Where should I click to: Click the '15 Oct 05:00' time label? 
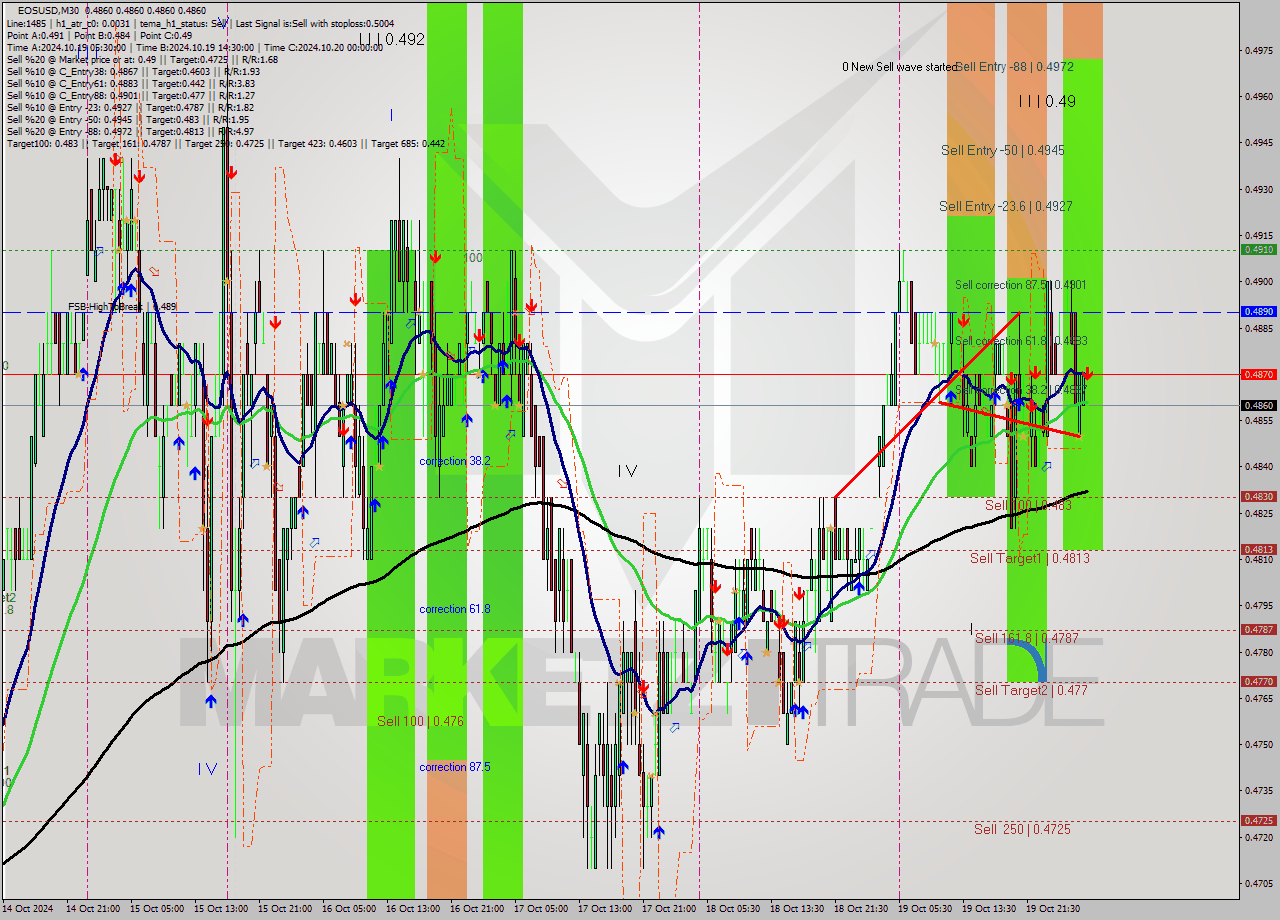pyautogui.click(x=157, y=909)
